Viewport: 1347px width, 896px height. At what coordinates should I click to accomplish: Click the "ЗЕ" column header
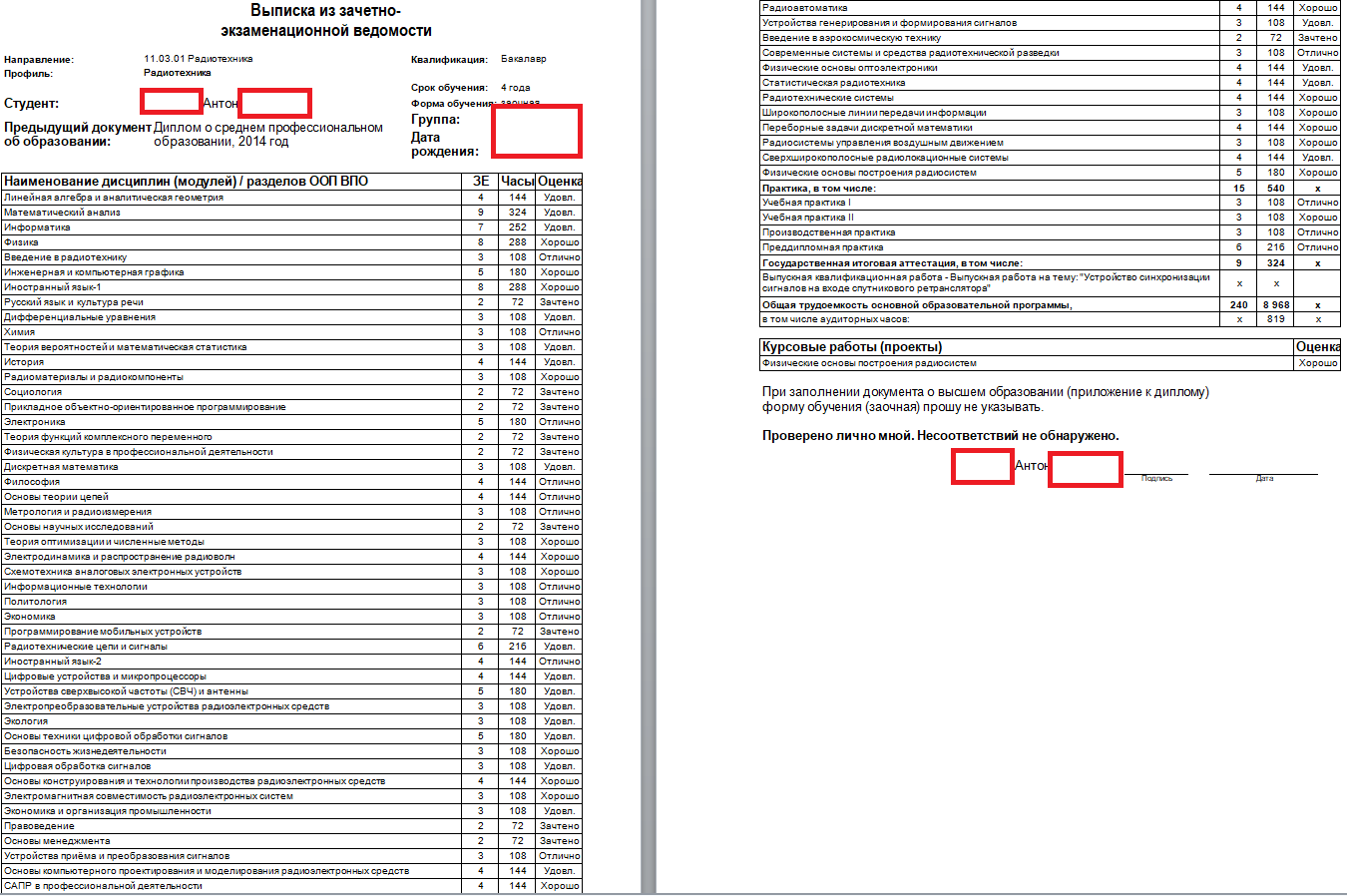tap(481, 182)
